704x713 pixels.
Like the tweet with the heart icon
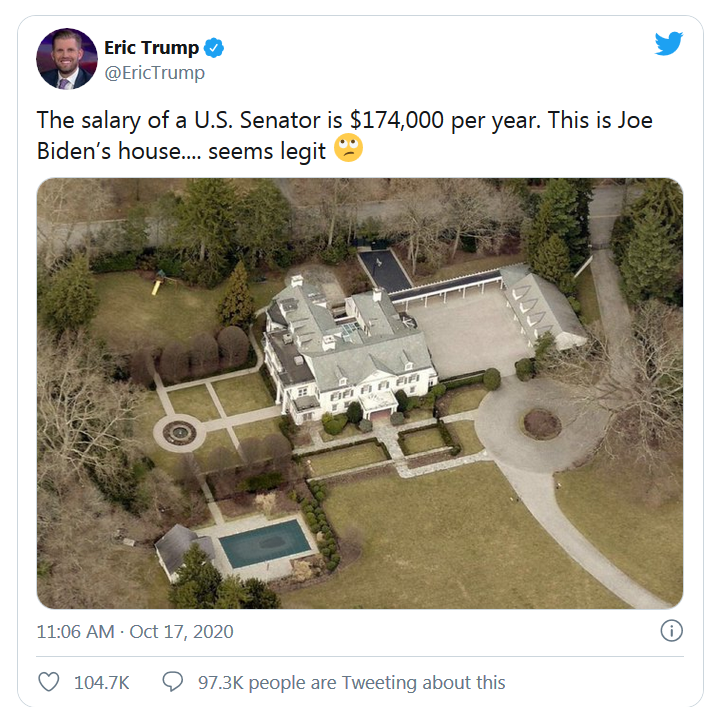48,682
